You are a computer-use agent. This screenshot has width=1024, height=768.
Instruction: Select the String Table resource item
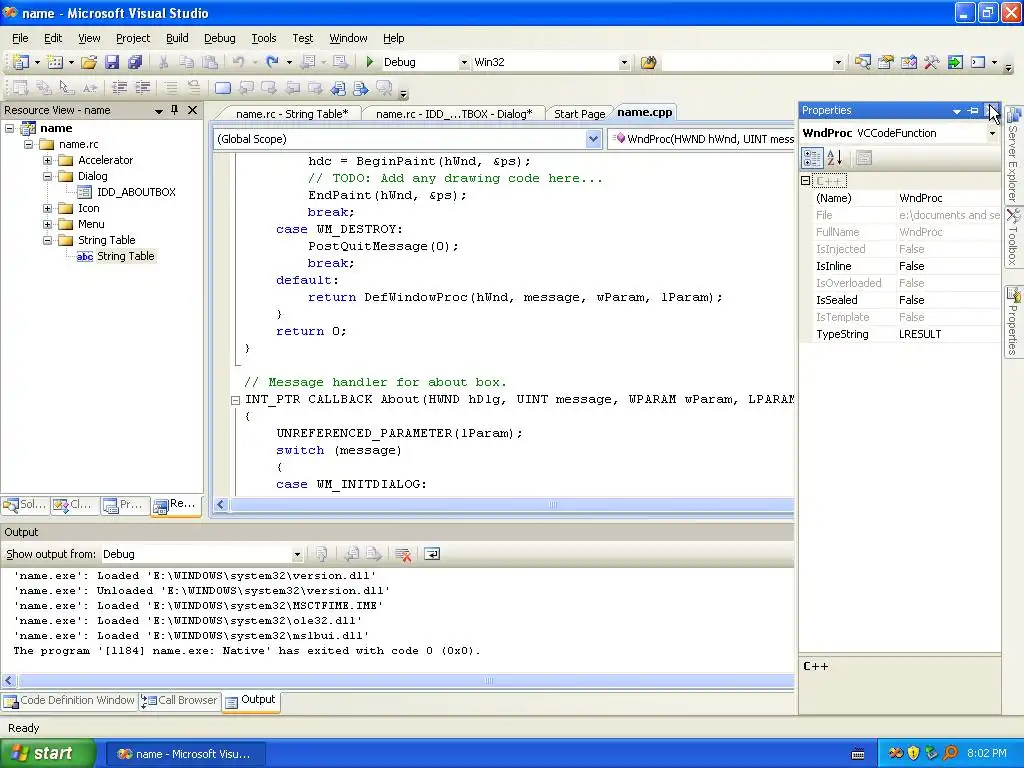pyautogui.click(x=125, y=256)
